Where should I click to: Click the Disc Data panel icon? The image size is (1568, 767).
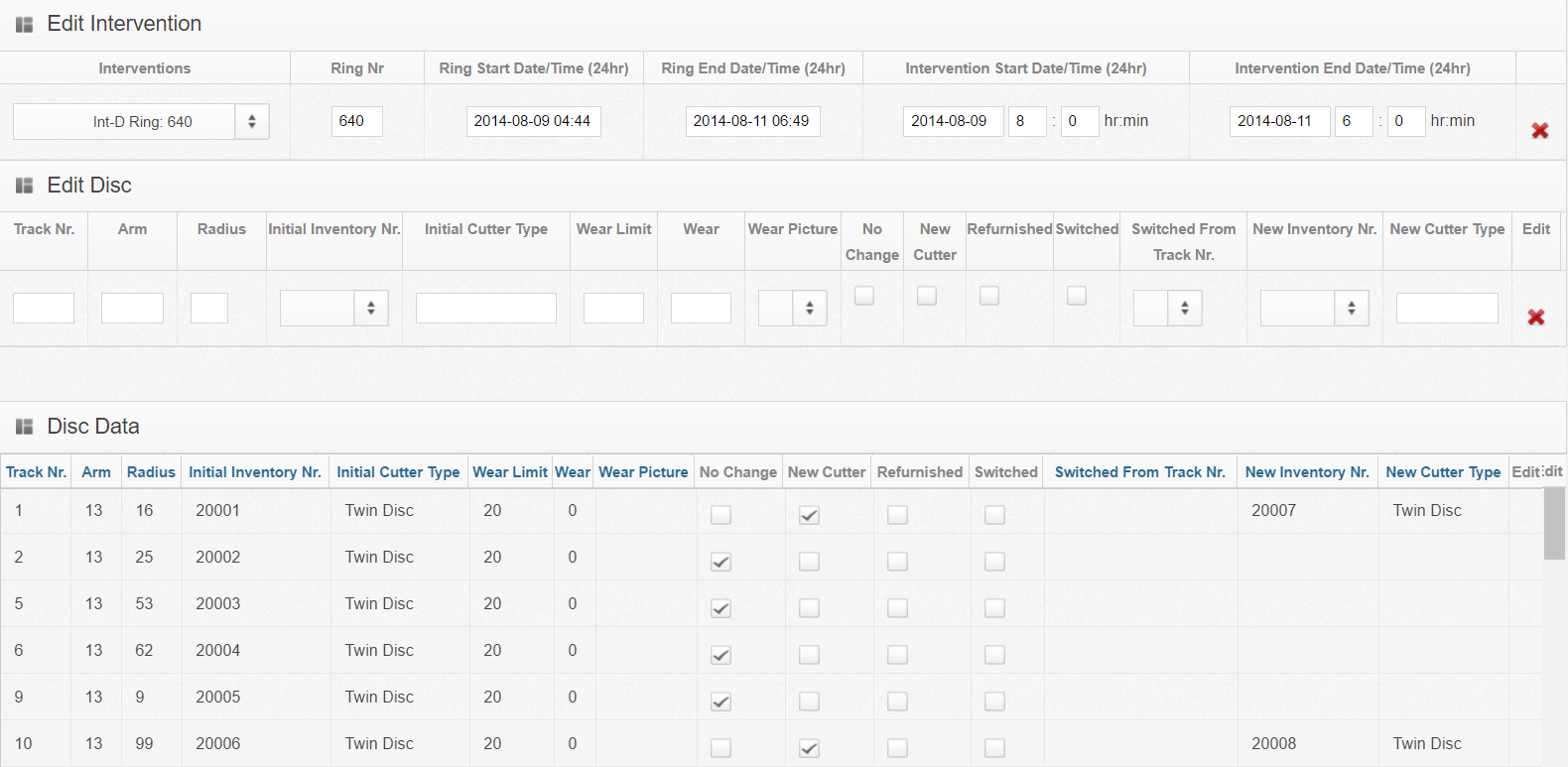[25, 427]
